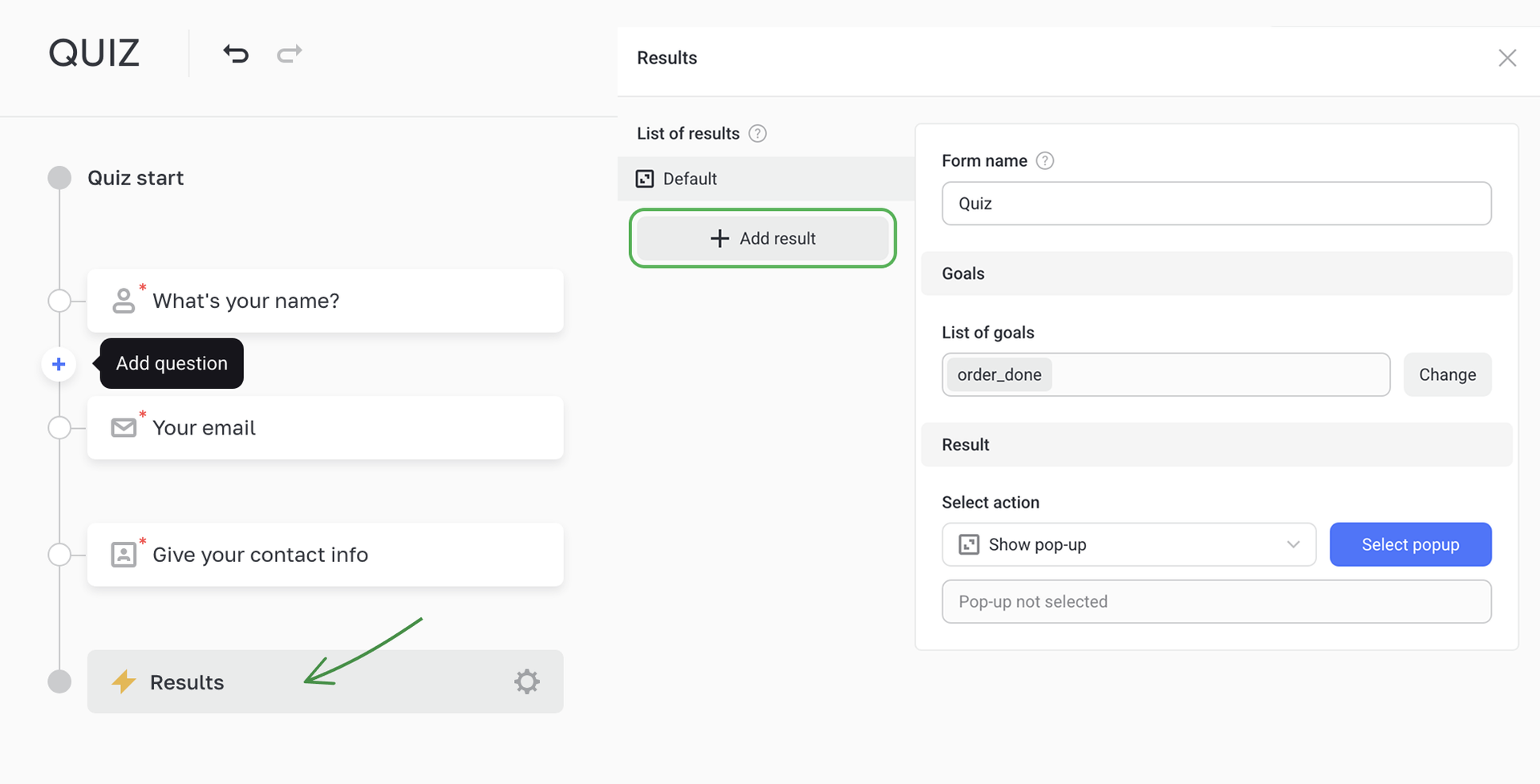The image size is (1540, 784).
Task: Open Results settings gear icon
Action: point(527,681)
